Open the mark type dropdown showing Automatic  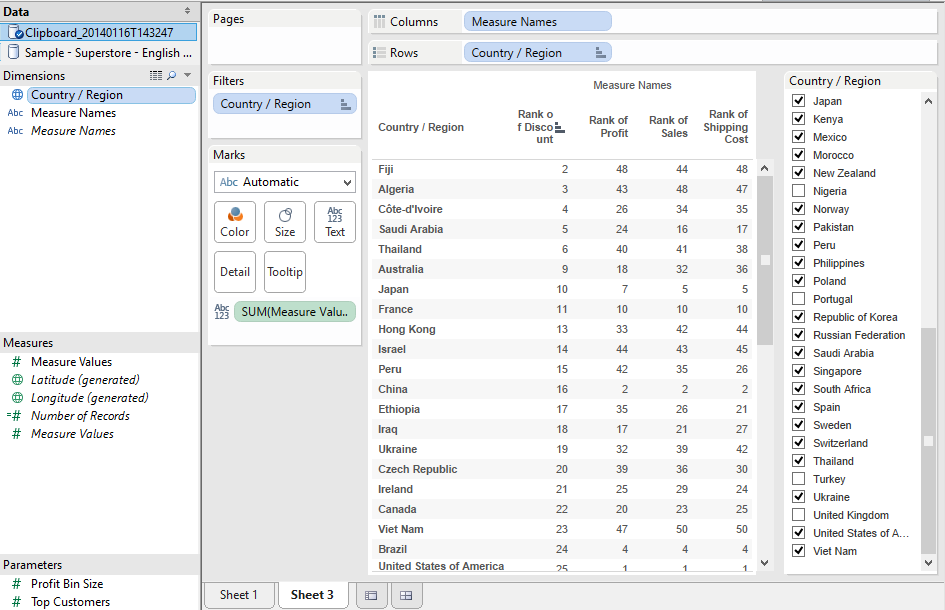coord(284,182)
